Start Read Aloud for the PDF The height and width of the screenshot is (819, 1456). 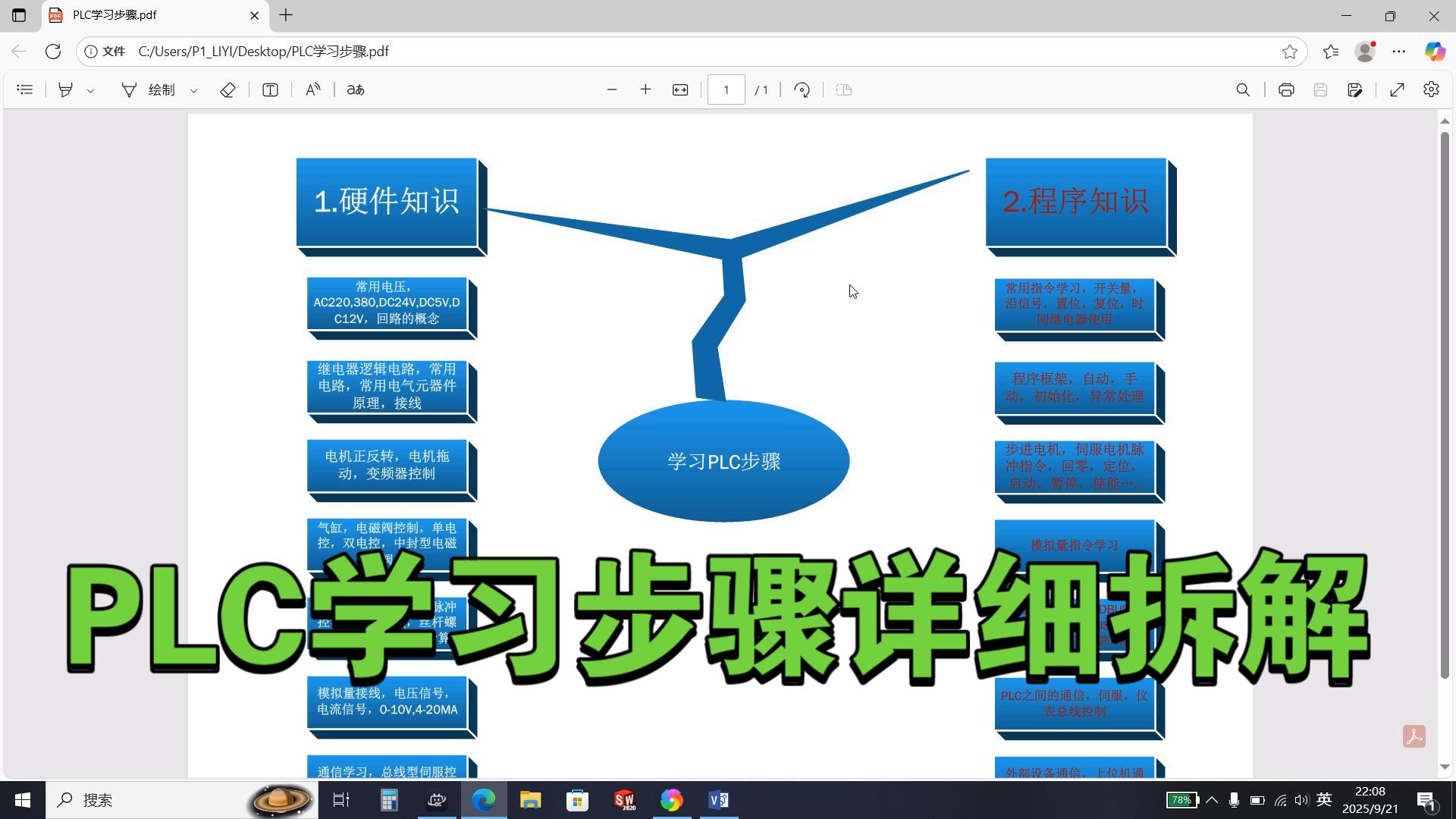pyautogui.click(x=312, y=89)
